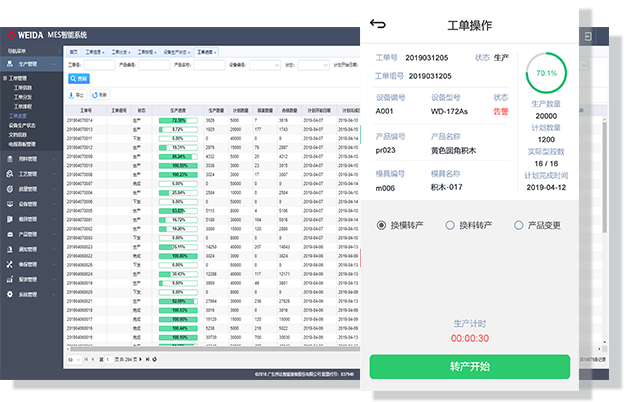Go to the last page of the table
Viewport: 624px width, 402px height.
(147, 359)
